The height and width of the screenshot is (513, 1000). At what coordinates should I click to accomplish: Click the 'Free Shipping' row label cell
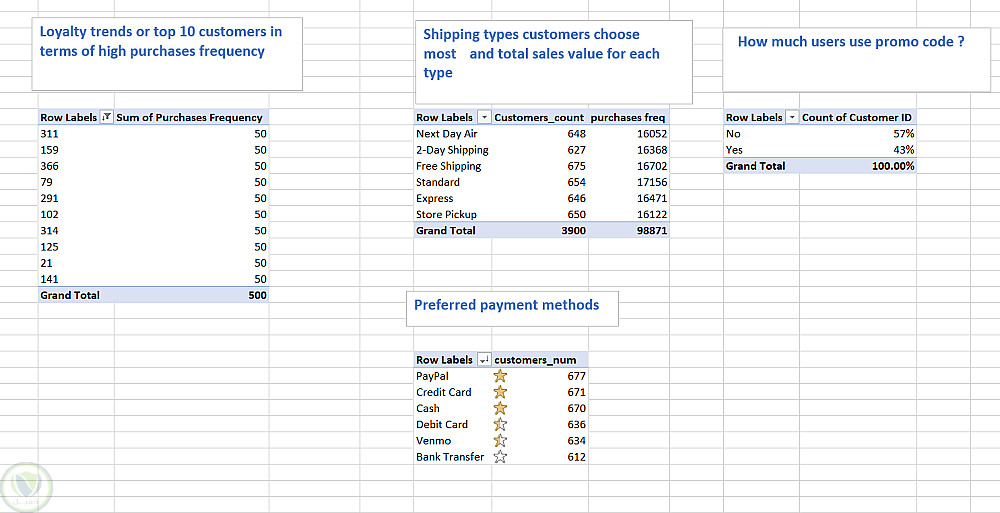(x=449, y=166)
